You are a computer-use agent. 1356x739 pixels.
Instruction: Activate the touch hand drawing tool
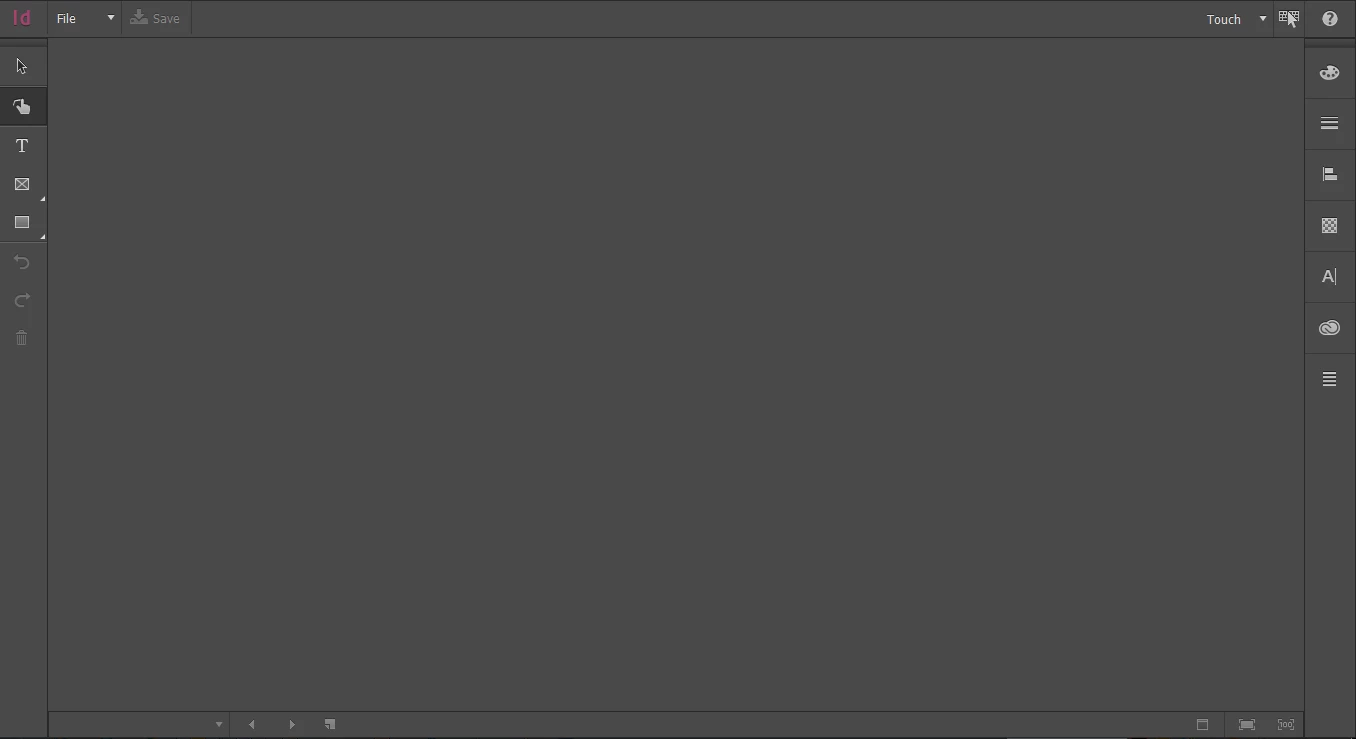[x=22, y=106]
